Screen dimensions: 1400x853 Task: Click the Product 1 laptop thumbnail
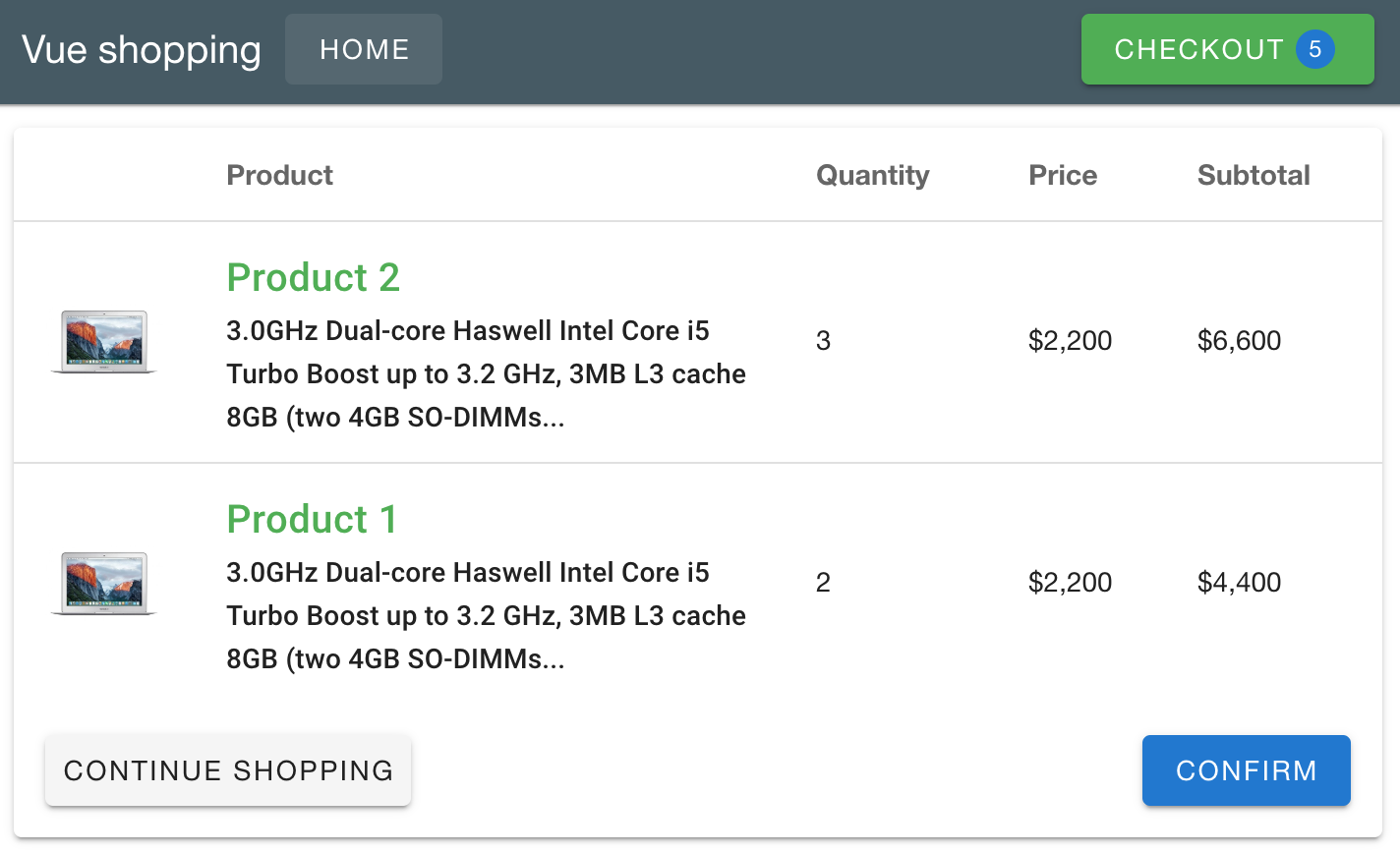[103, 583]
